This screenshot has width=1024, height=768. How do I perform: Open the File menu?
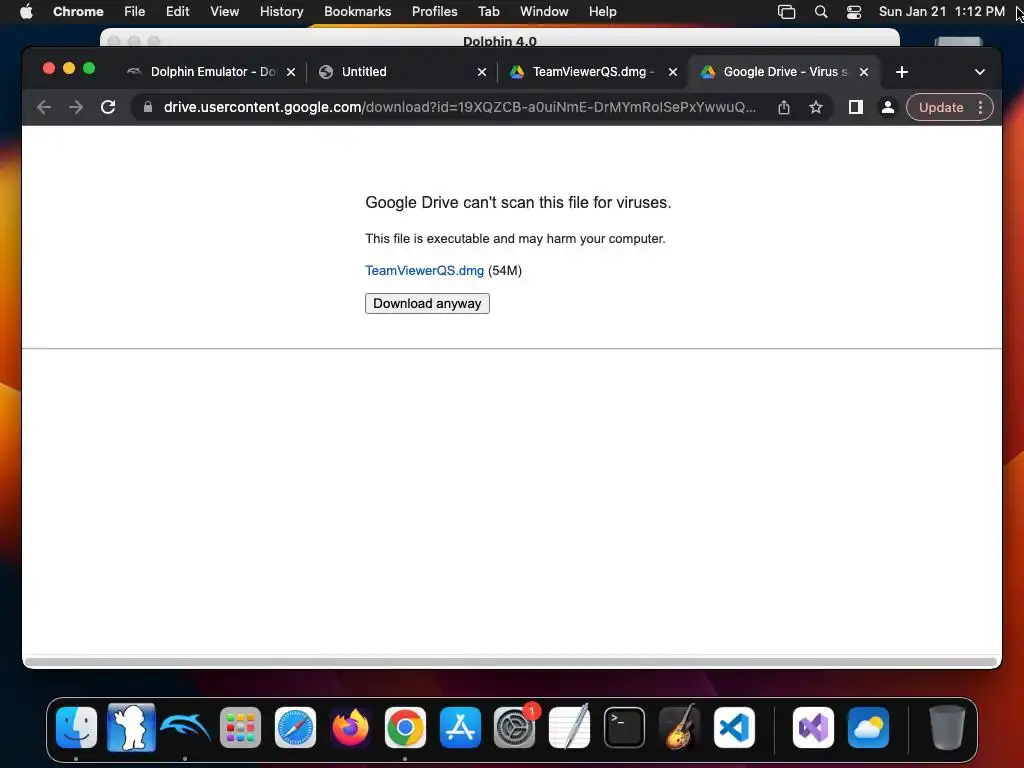pyautogui.click(x=135, y=12)
